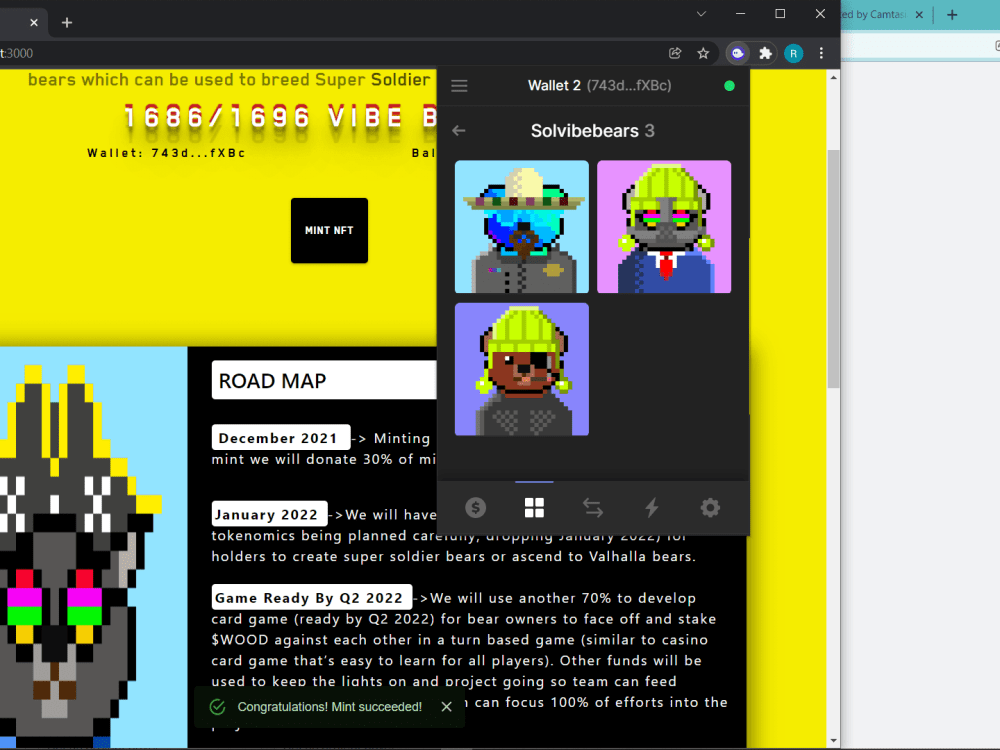Click the Phantom extension icon in toolbar
Image resolution: width=1000 pixels, height=750 pixels.
tap(738, 54)
